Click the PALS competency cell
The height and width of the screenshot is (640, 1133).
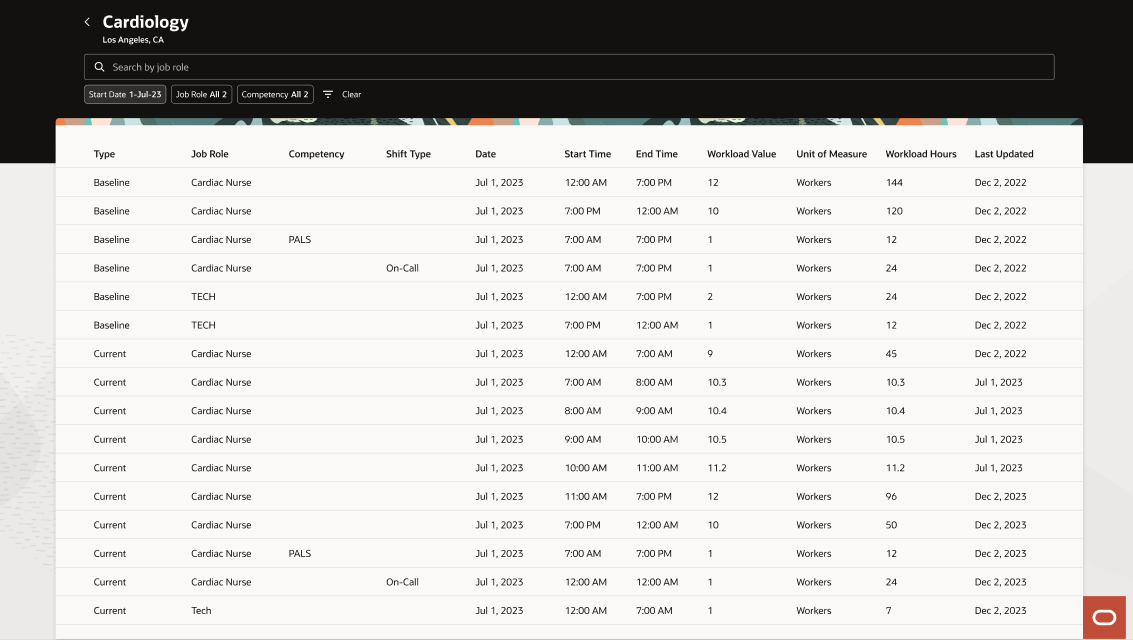point(299,239)
